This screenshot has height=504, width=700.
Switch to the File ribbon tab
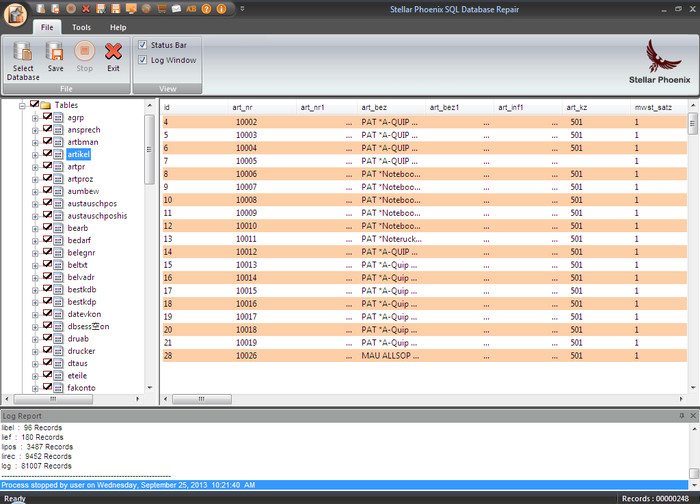coord(47,27)
